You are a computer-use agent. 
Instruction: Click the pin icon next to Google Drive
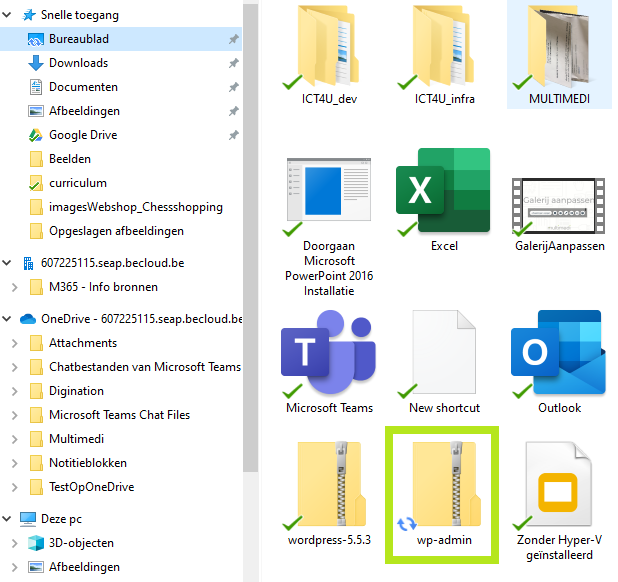(x=234, y=135)
